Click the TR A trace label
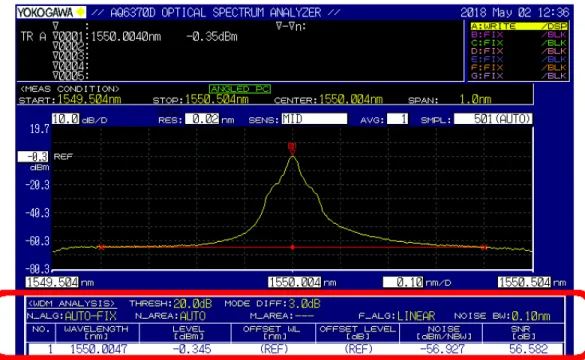Image resolution: width=585 pixels, height=360 pixels. click(34, 37)
